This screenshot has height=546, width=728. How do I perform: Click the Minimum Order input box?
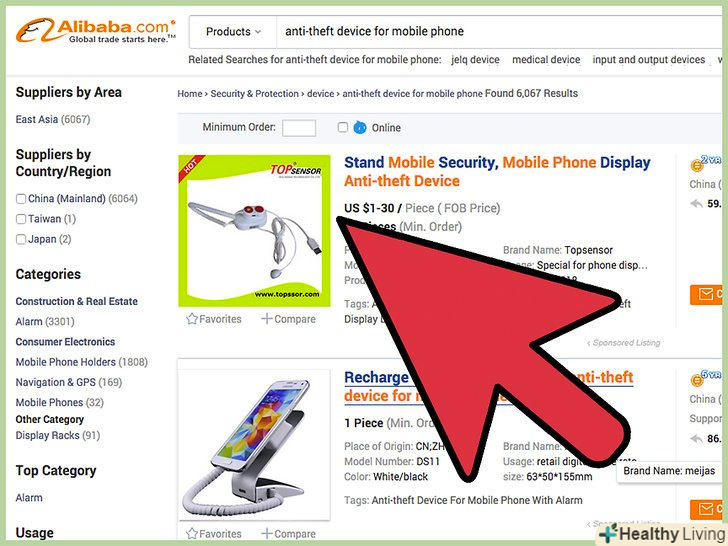tap(299, 128)
